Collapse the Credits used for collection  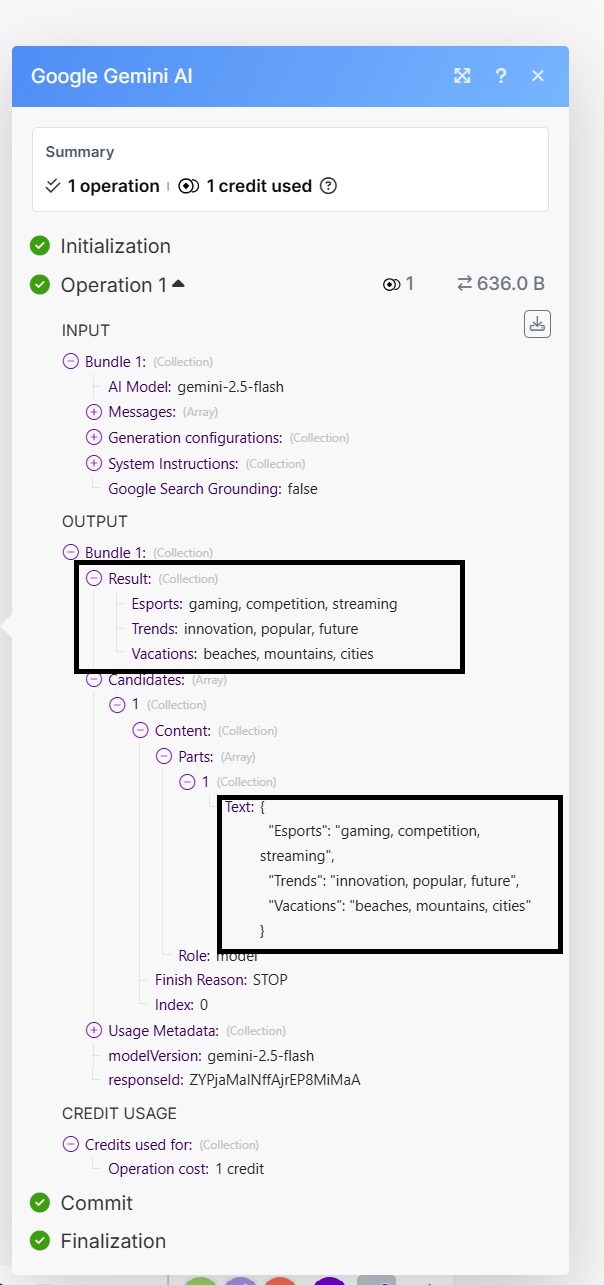click(x=71, y=1144)
